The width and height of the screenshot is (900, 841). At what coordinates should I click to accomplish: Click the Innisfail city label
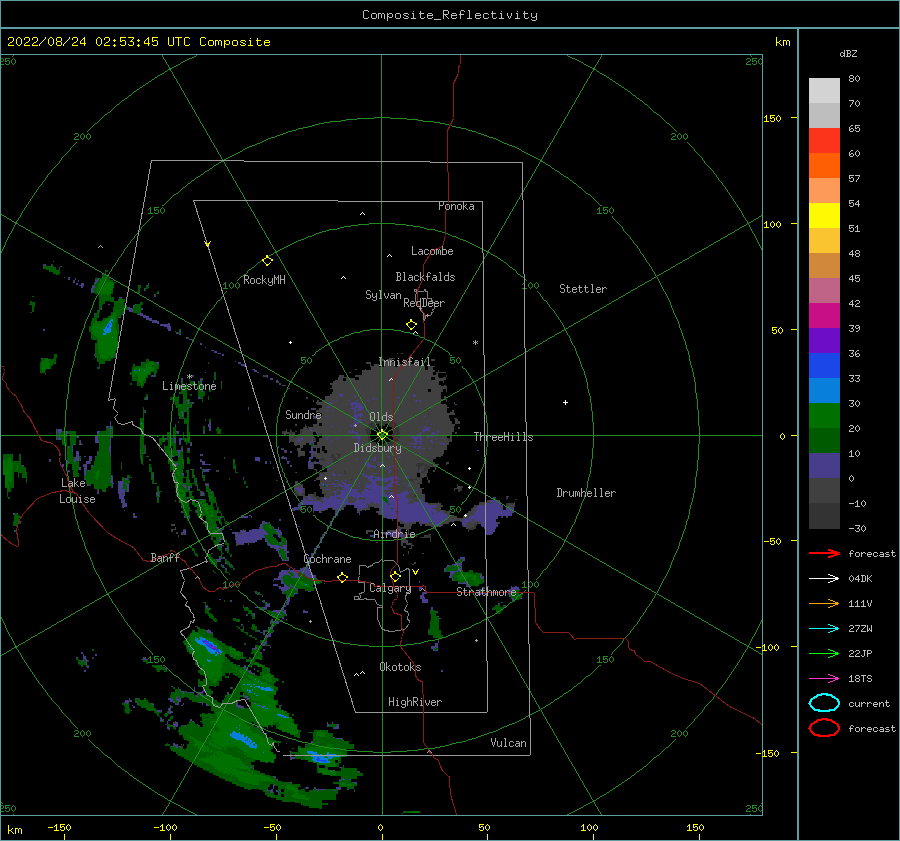tap(404, 362)
